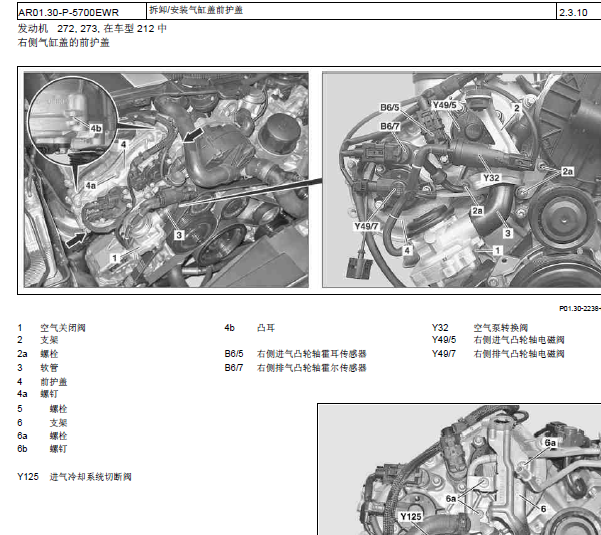This screenshot has height=535, width=601.
Task: Click callout 4a in the left photo
Action: click(90, 186)
